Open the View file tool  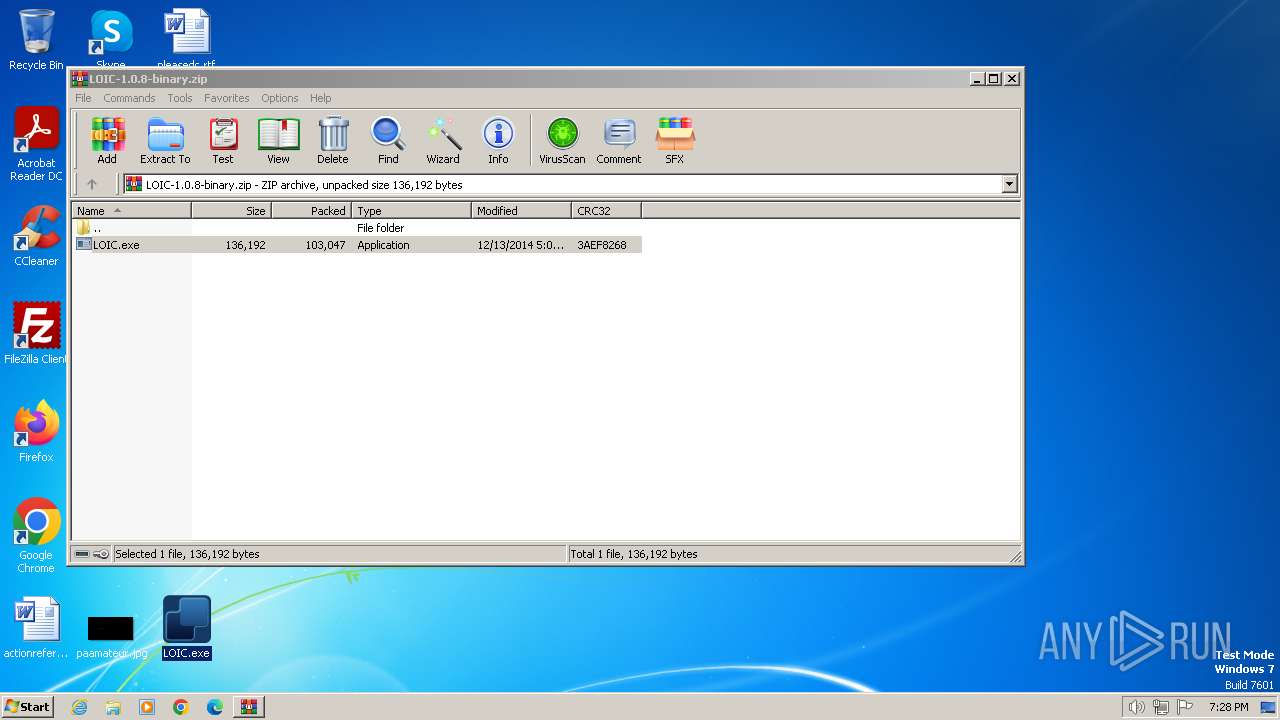click(x=278, y=140)
